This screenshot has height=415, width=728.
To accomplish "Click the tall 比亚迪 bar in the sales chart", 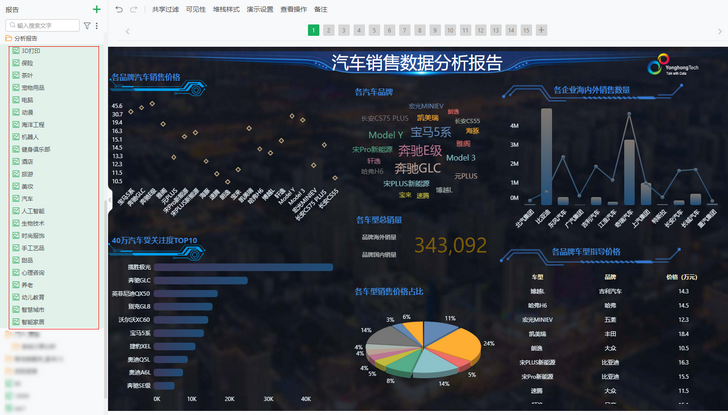I will (546, 156).
